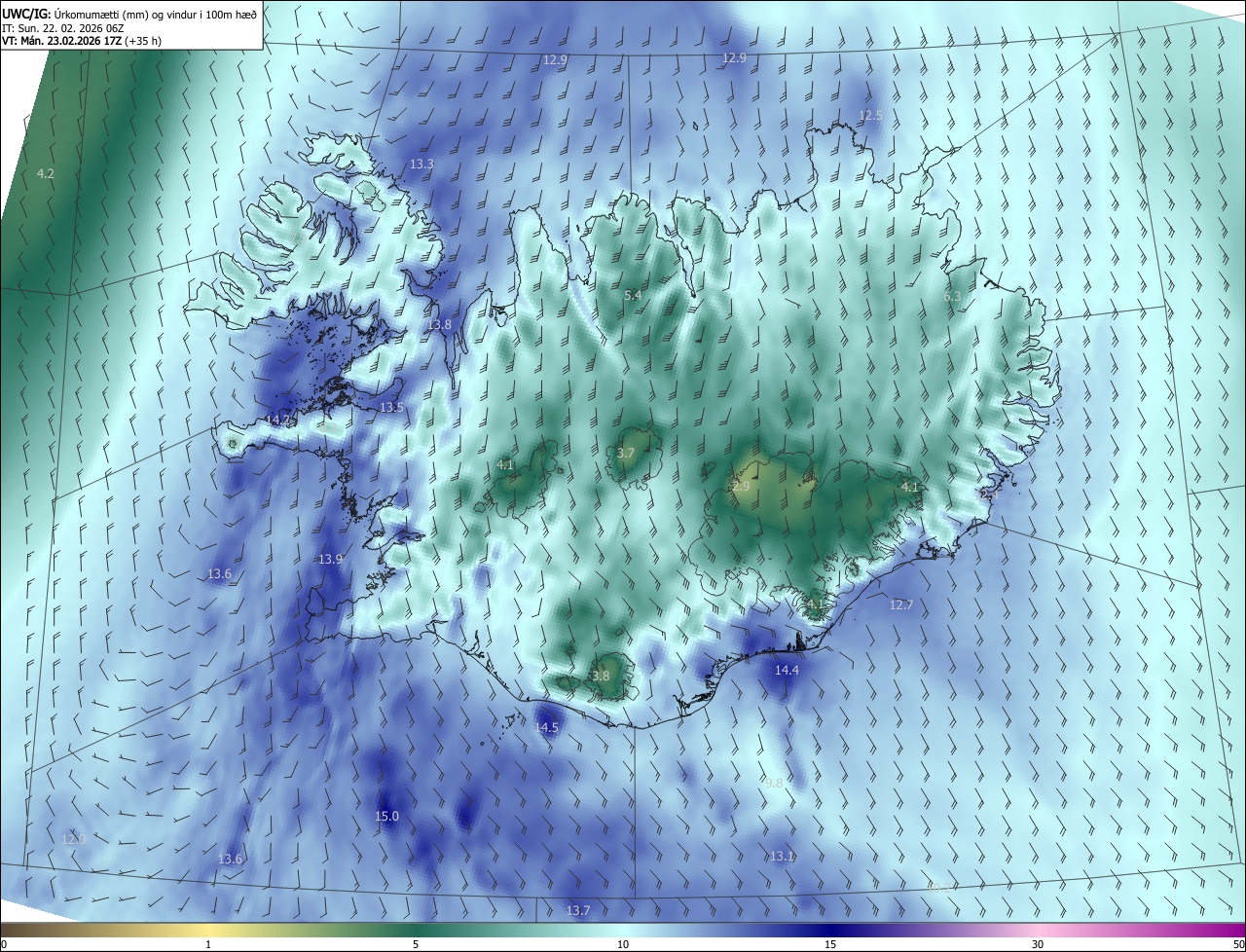The width and height of the screenshot is (1246, 952).
Task: Click the 14.4 value on the dark blue patch
Action: click(x=787, y=670)
